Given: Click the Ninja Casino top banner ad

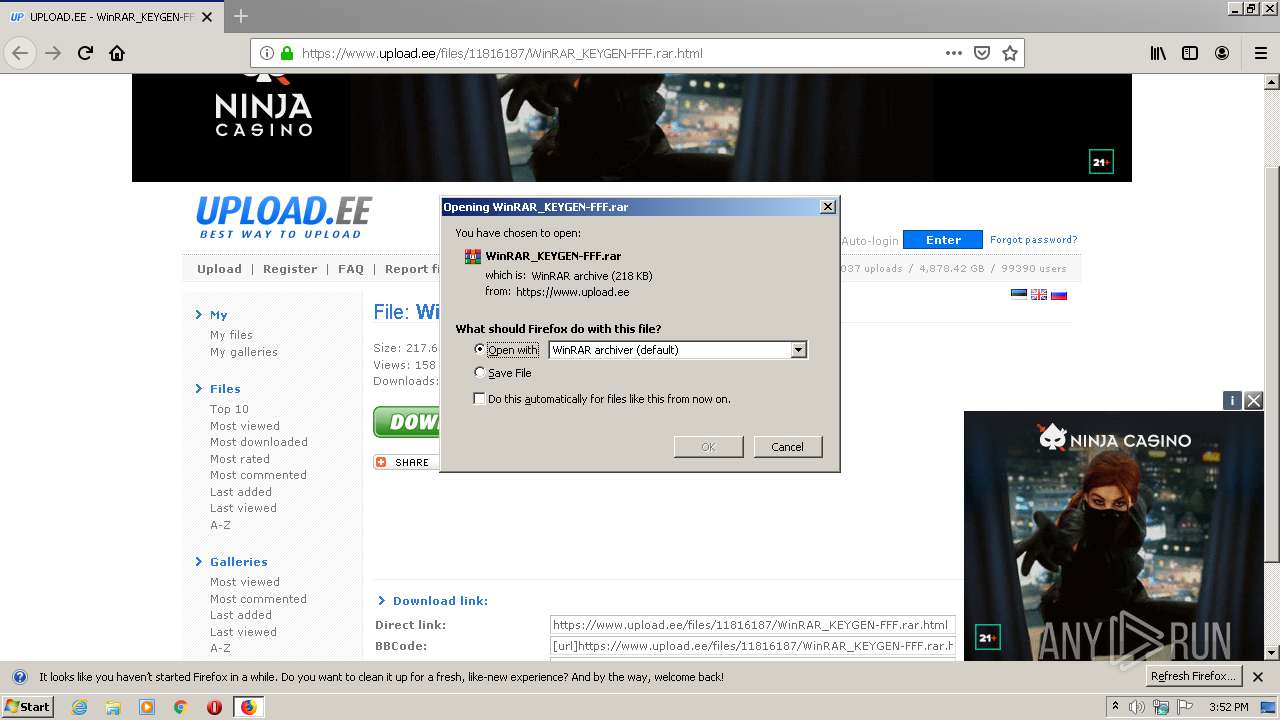Looking at the screenshot, I should point(632,128).
